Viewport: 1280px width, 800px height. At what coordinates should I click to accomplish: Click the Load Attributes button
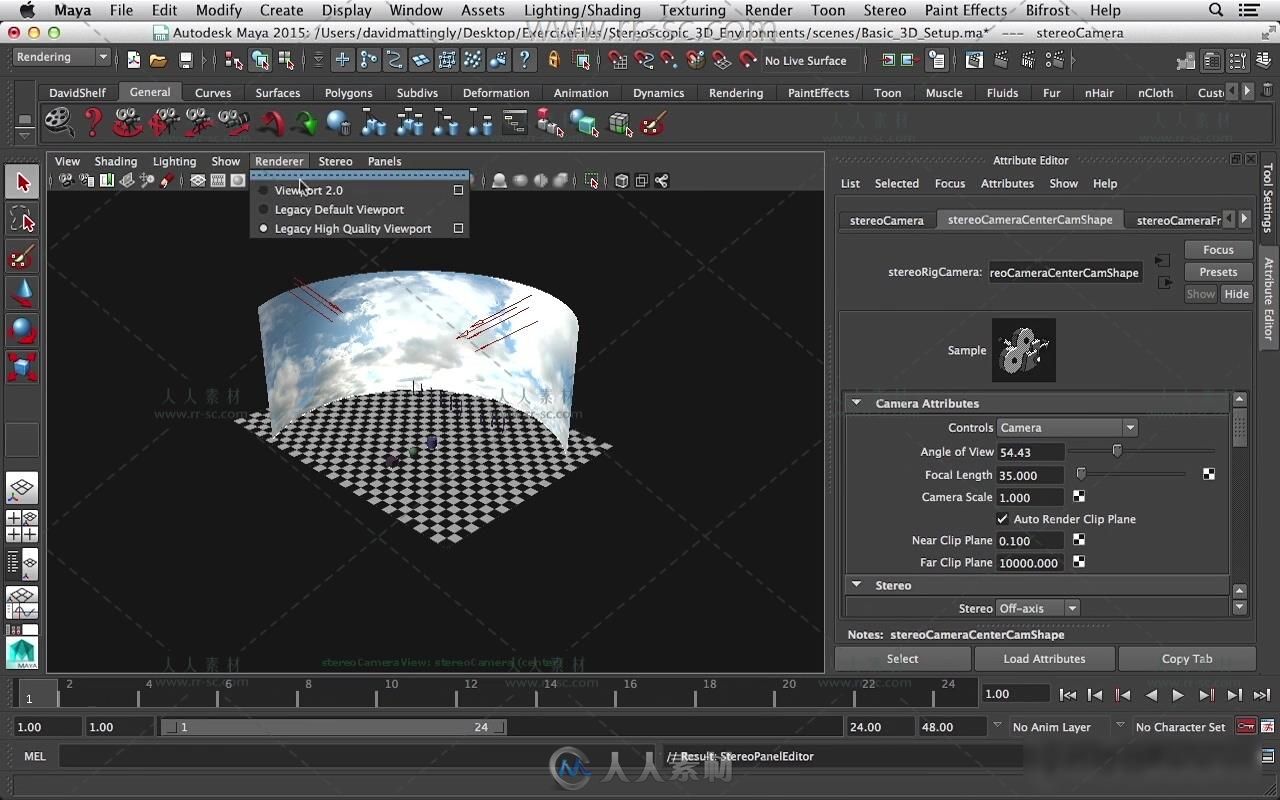coord(1044,659)
